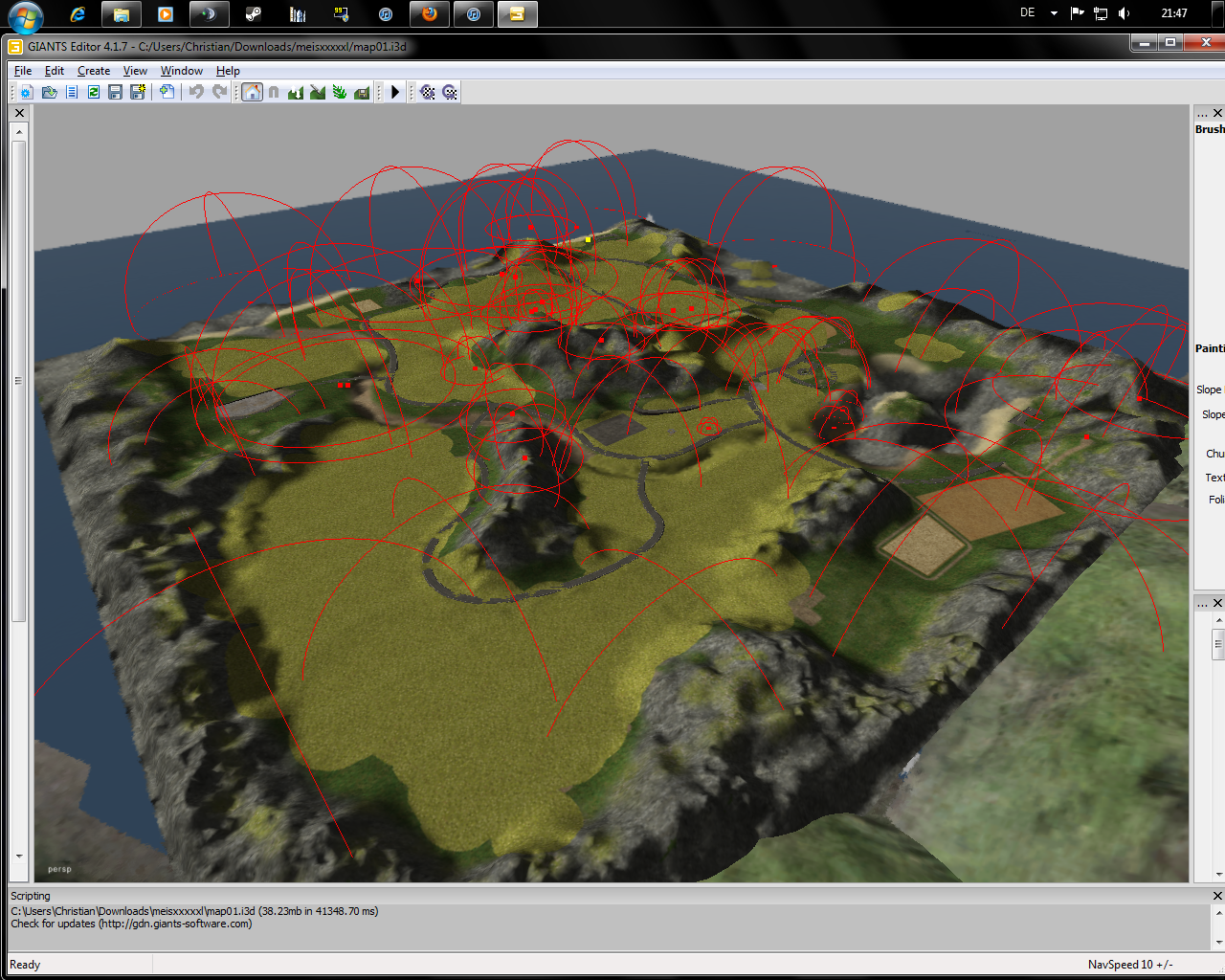Open the File menu
The width and height of the screenshot is (1225, 980).
pos(23,71)
